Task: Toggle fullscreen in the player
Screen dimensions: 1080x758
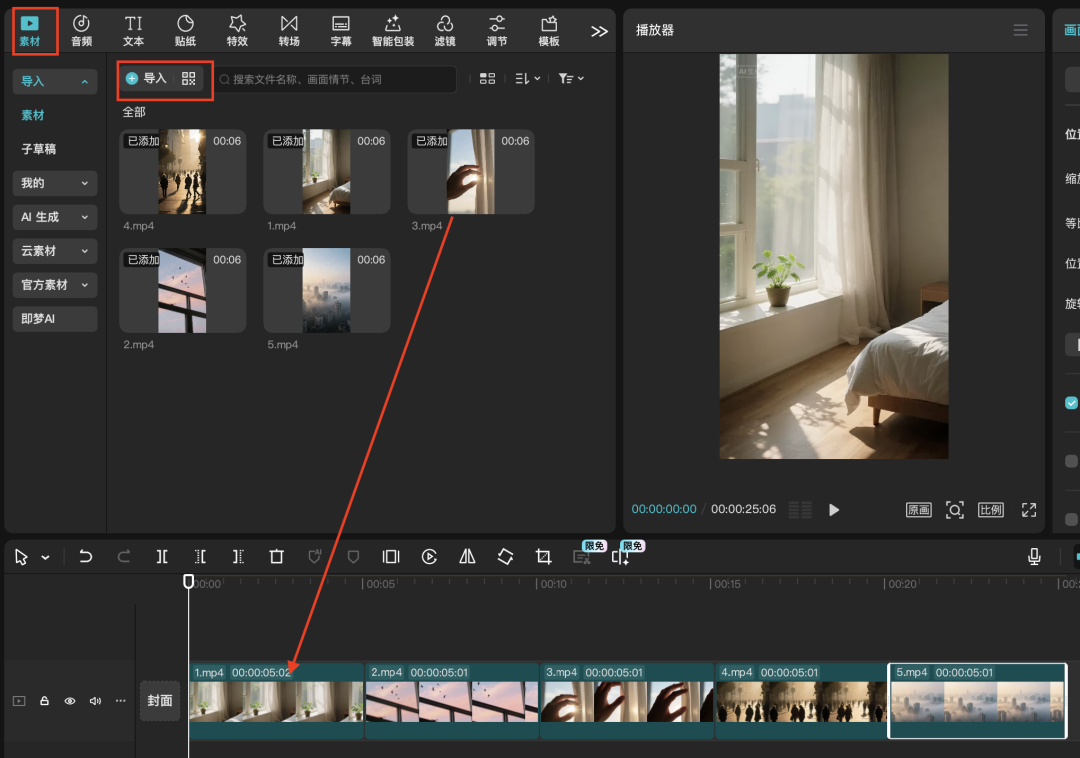Action: (1028, 510)
